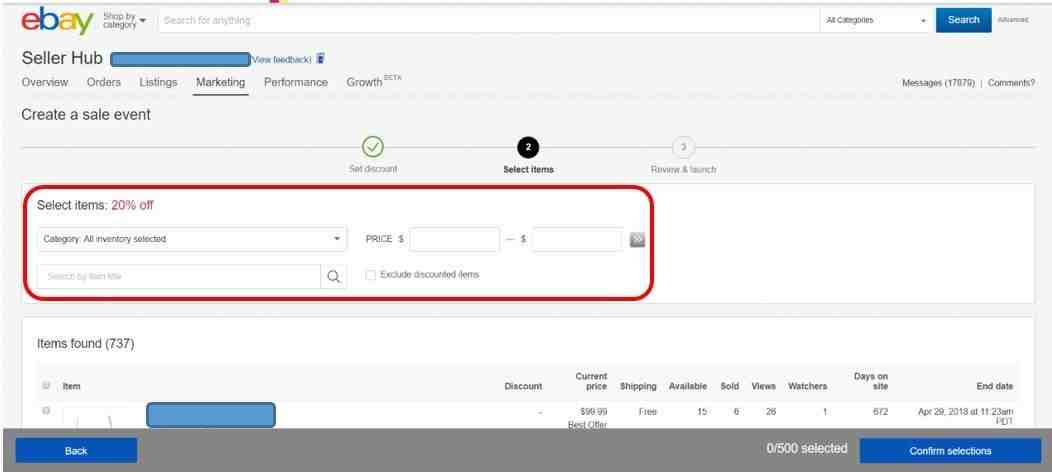Open the Performance tab
This screenshot has width=1052, height=474.
point(296,82)
